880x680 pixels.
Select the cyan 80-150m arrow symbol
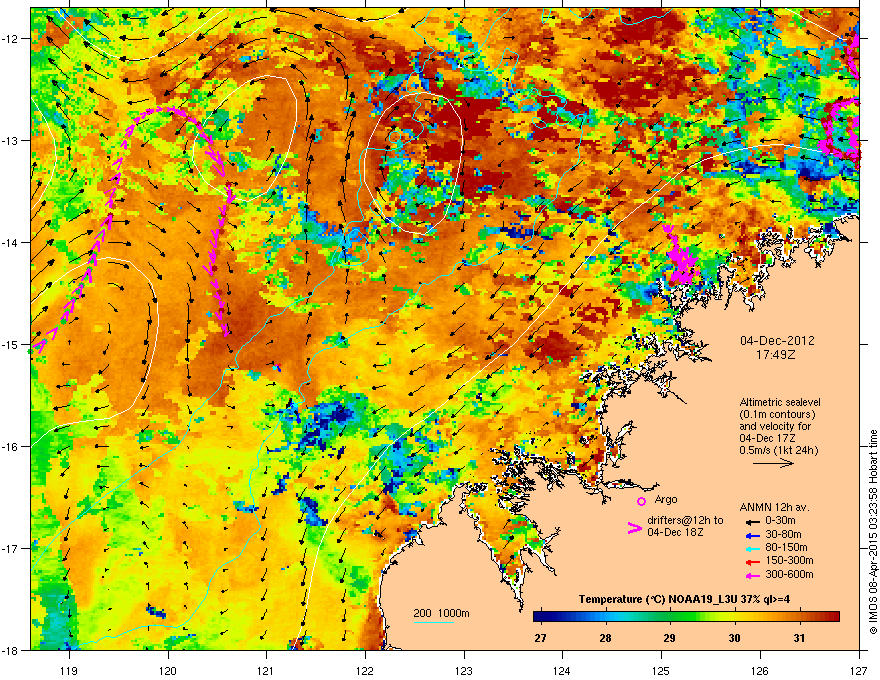point(753,548)
